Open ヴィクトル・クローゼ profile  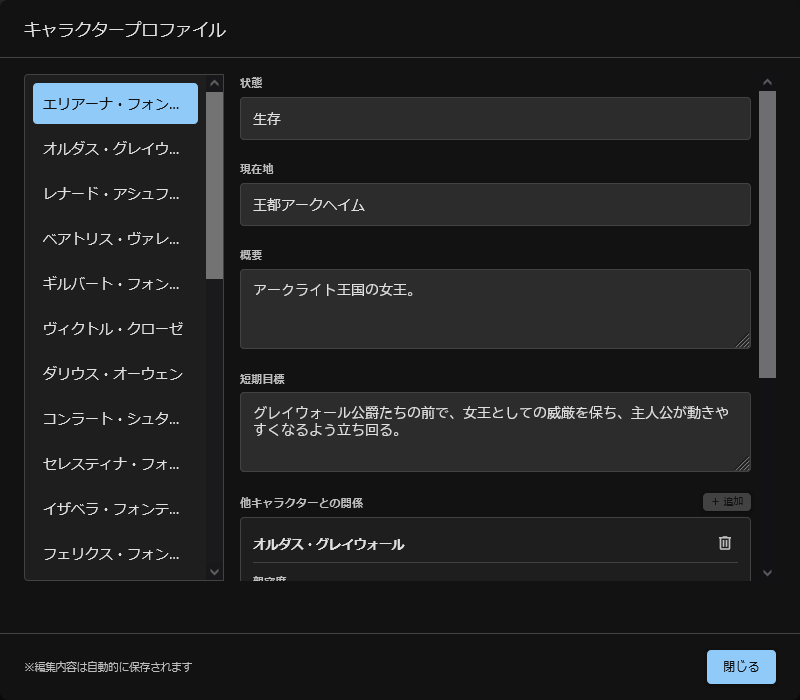tap(115, 329)
